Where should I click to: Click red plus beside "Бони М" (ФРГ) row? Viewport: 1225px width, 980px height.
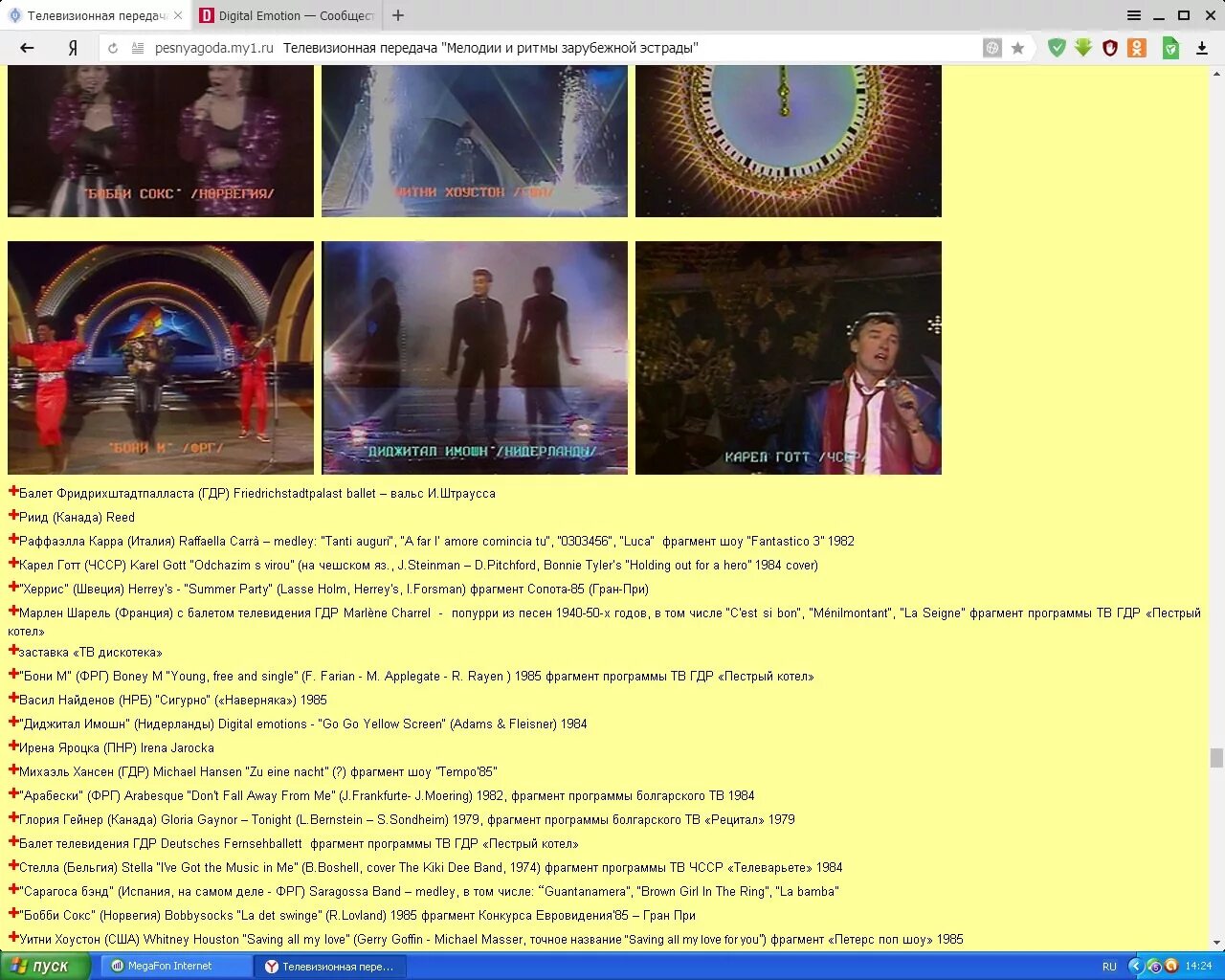point(13,675)
